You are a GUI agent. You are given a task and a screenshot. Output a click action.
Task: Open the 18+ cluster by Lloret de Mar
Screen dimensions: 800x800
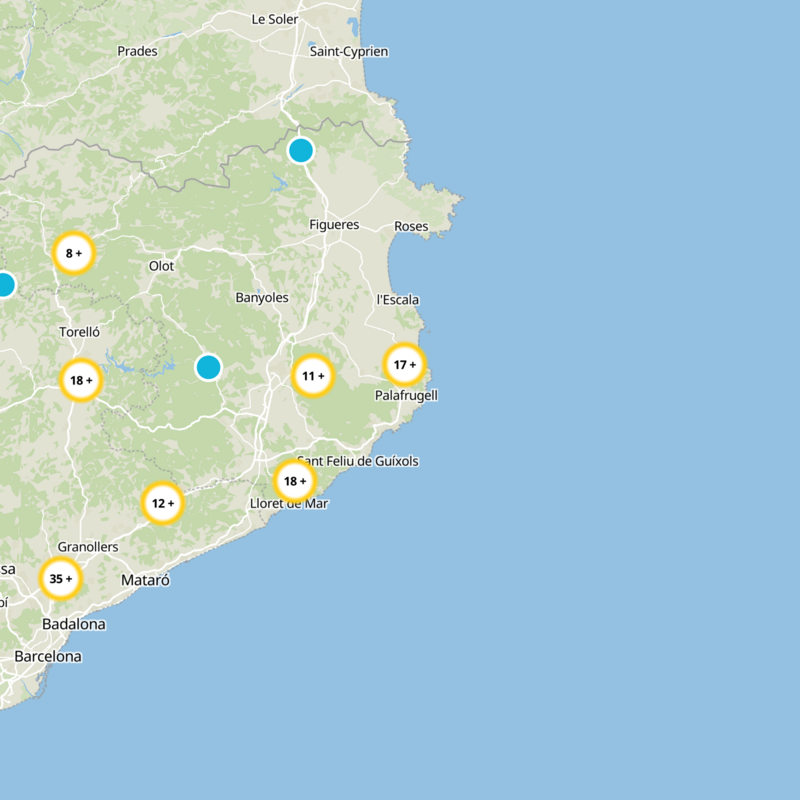[295, 481]
